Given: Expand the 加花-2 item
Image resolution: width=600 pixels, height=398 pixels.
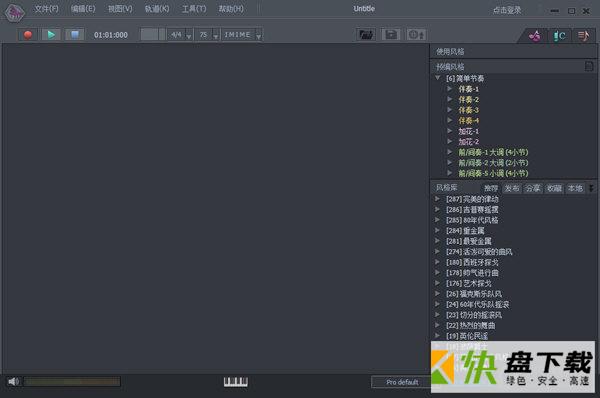Looking at the screenshot, I should (450, 141).
